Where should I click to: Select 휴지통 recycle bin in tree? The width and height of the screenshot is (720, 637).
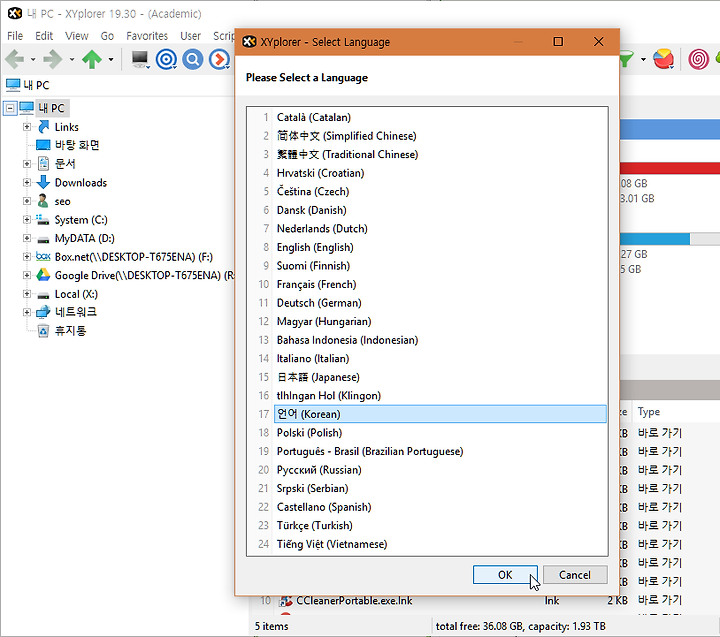coord(70,331)
